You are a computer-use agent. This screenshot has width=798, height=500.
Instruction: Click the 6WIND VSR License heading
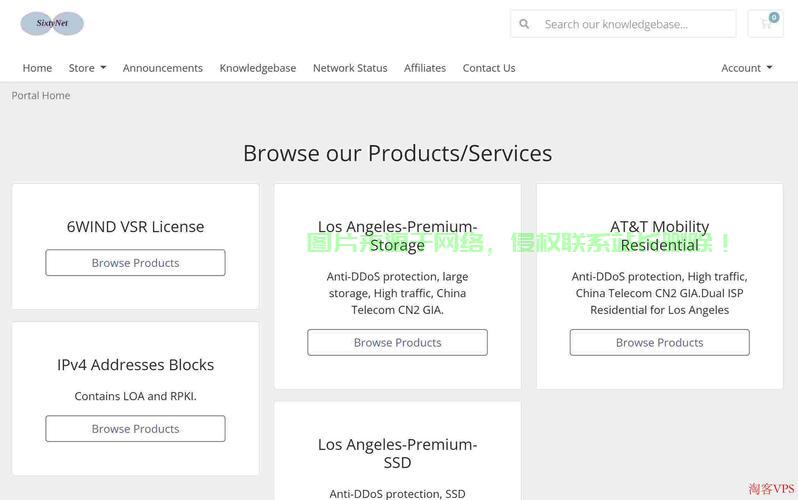tap(135, 227)
